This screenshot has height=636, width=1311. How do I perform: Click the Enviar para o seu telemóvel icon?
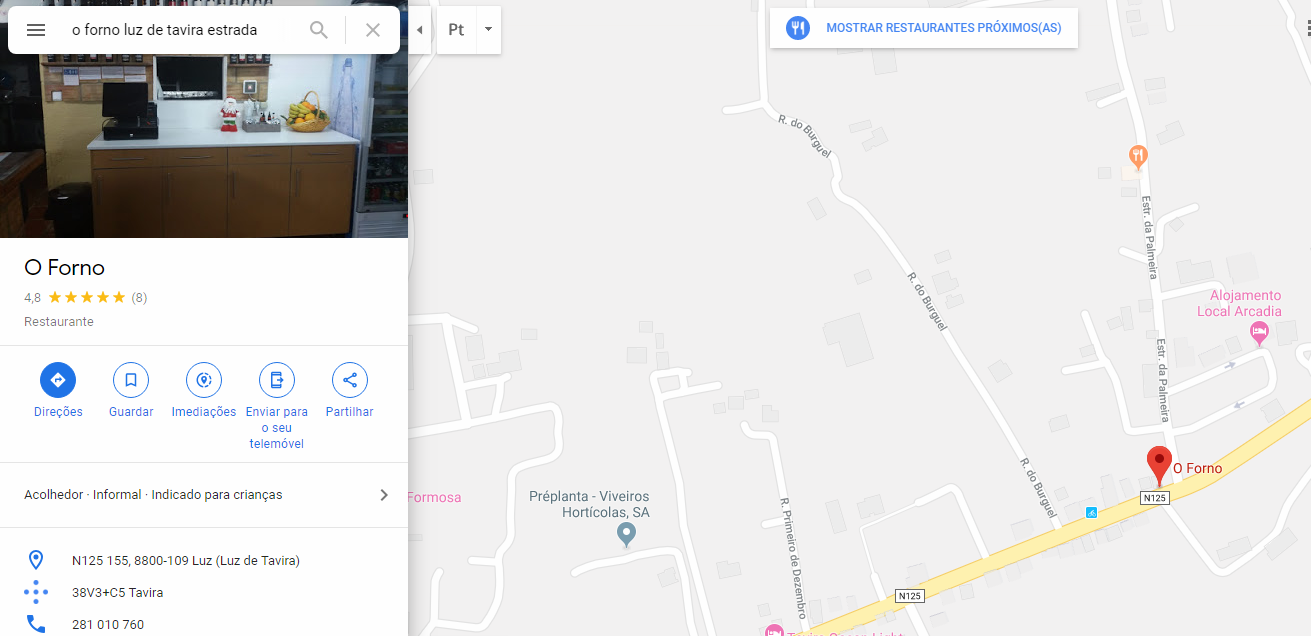click(x=277, y=380)
